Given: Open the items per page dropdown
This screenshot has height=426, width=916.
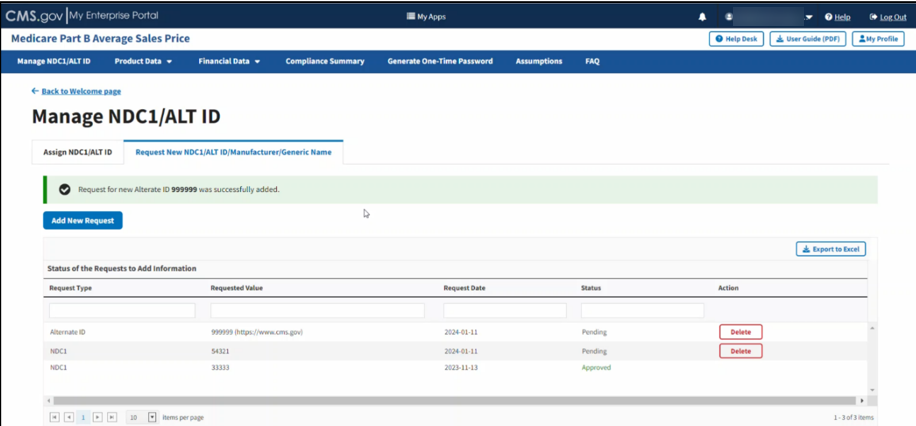Looking at the screenshot, I should 152,417.
